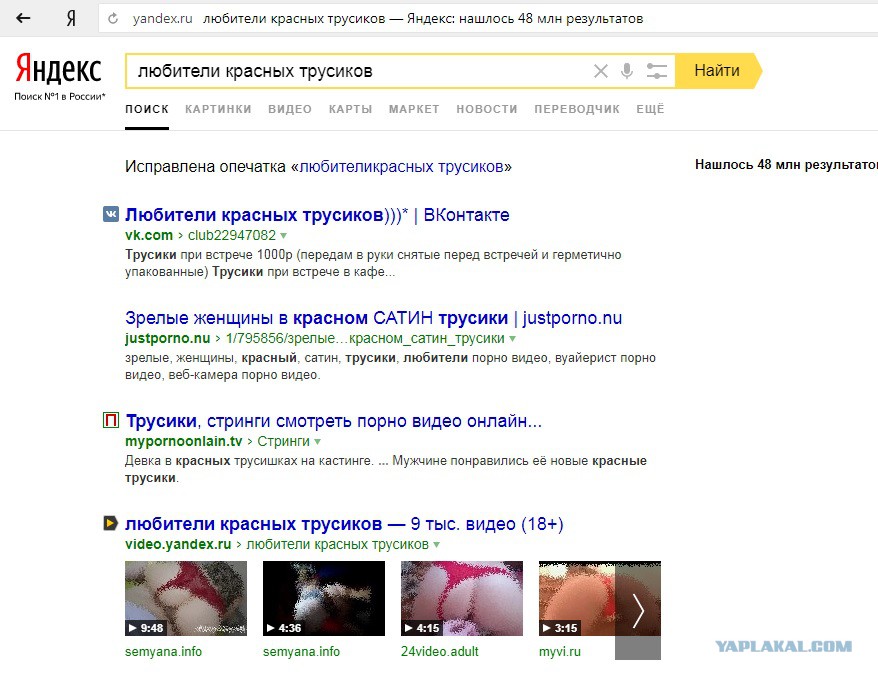This screenshot has height=676, width=878.
Task: Open the Ещё more services menu
Action: [650, 109]
